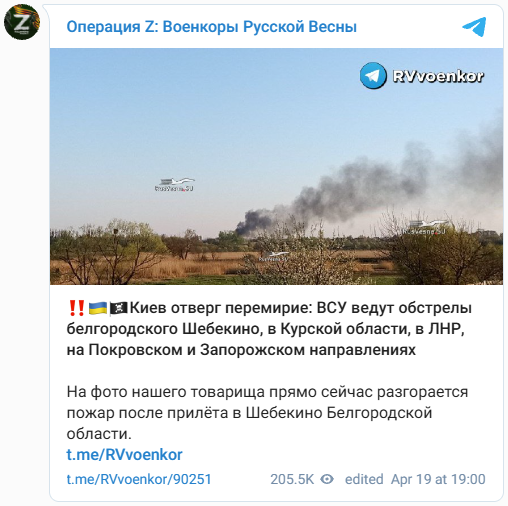The image size is (508, 506).
Task: Click the rusvesna.su jet watermark at left
Action: pyautogui.click(x=174, y=185)
